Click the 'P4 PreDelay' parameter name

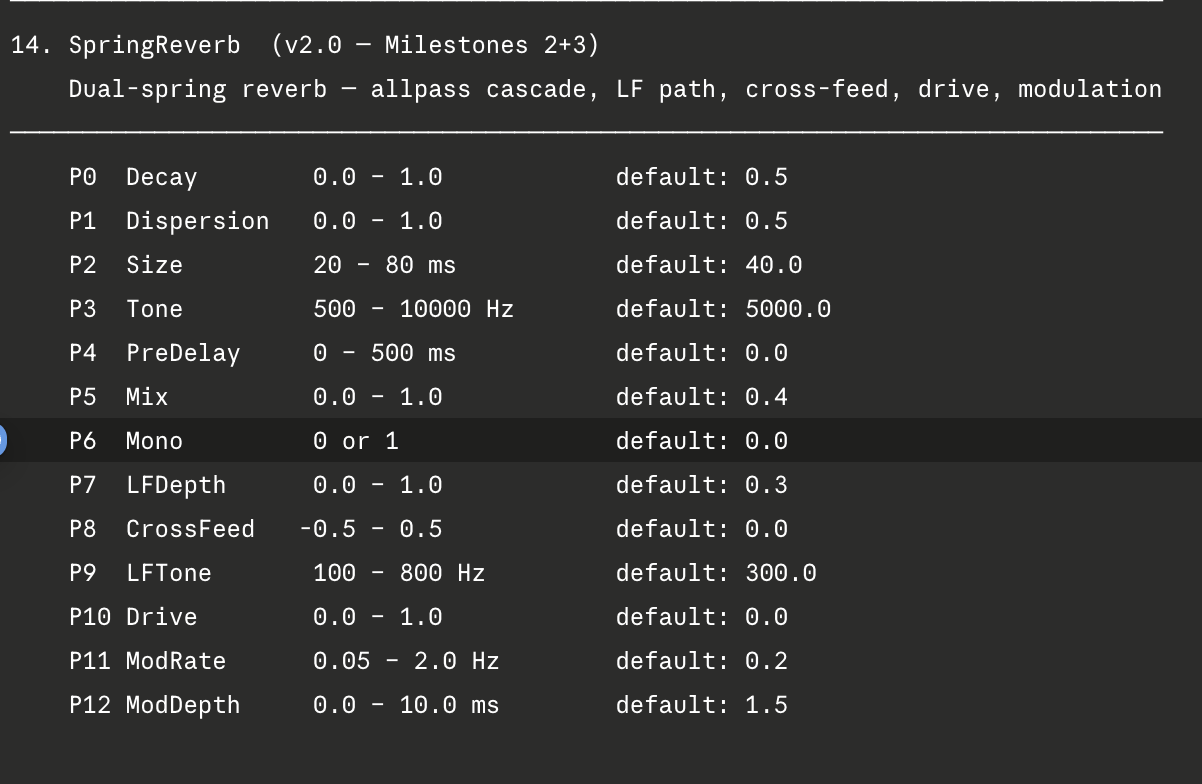pyautogui.click(x=155, y=353)
